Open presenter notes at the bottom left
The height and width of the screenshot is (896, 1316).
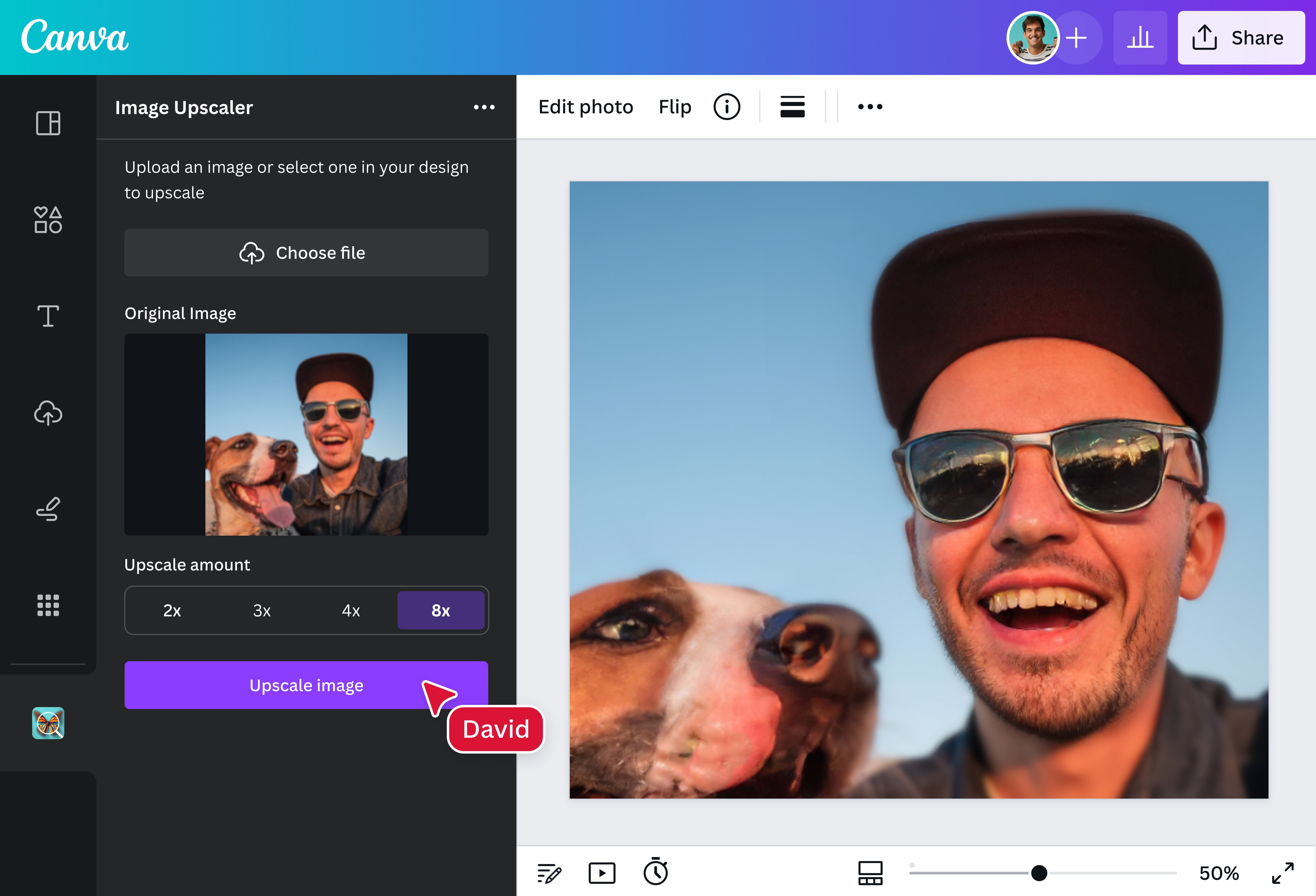tap(548, 872)
